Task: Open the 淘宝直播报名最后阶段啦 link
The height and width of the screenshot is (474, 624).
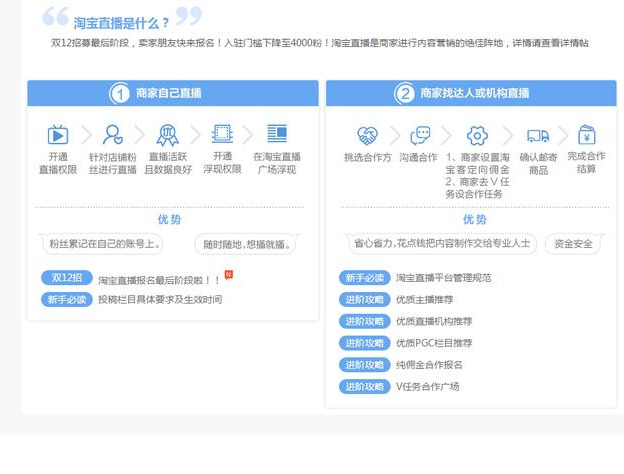Action: point(159,280)
